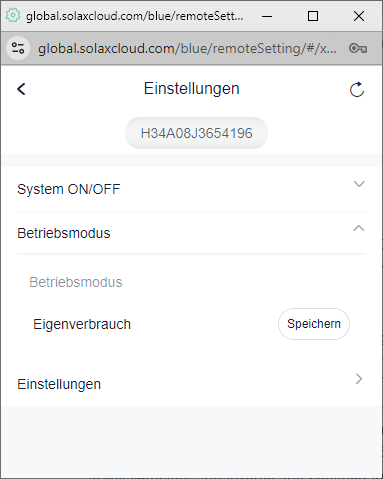
Task: Open site information icon in address bar
Action: click(18, 48)
